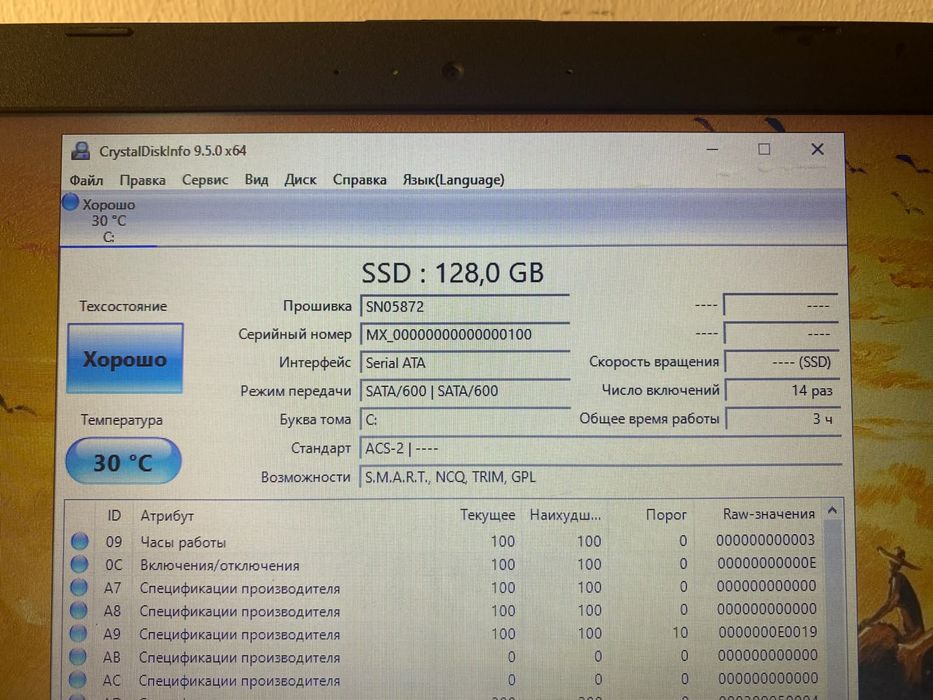Viewport: 933px width, 700px height.
Task: Open the Сервис menu
Action: coord(205,180)
